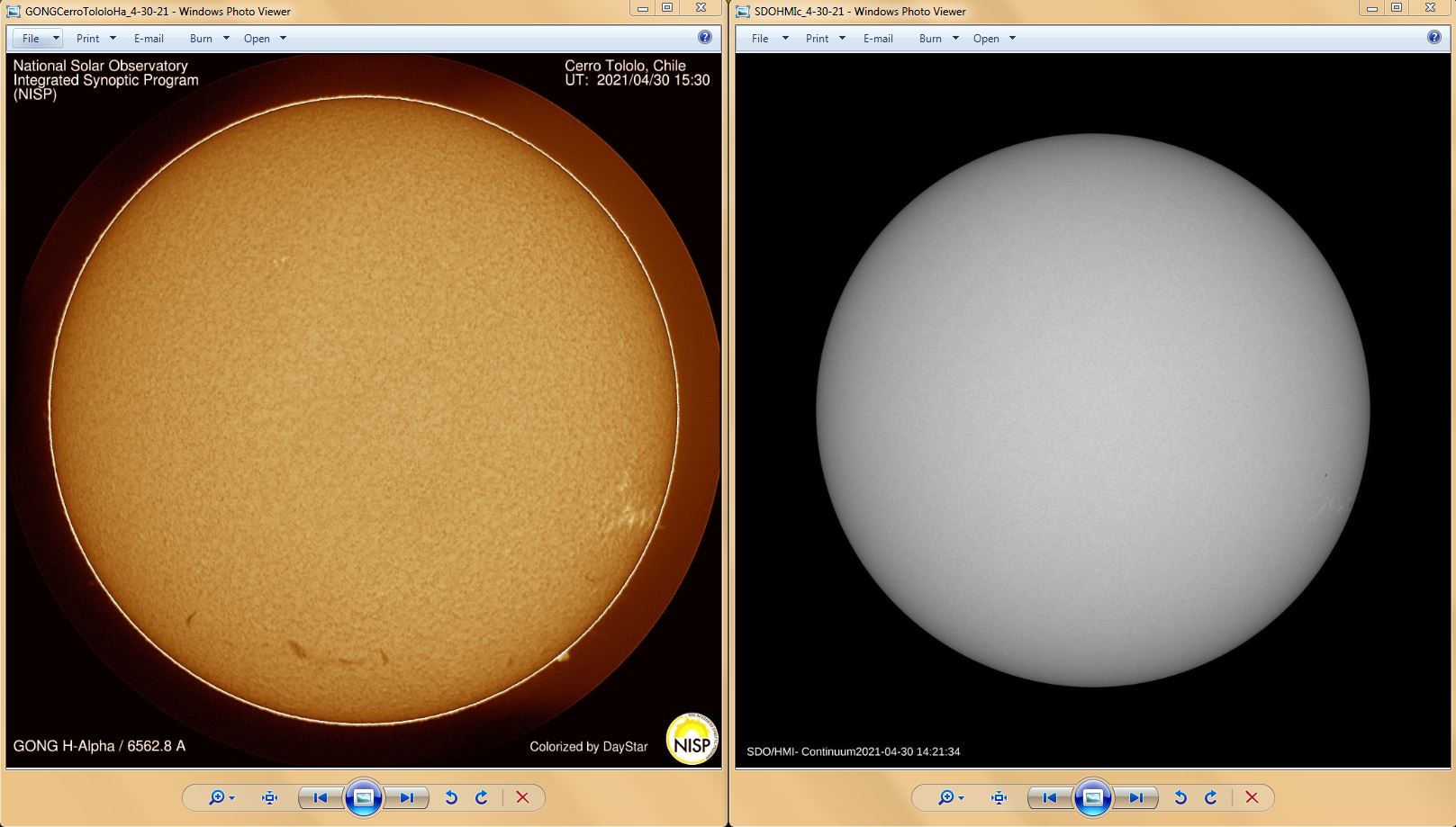The height and width of the screenshot is (827, 1456).
Task: Click actual size button in GONG viewer
Action: 269,797
